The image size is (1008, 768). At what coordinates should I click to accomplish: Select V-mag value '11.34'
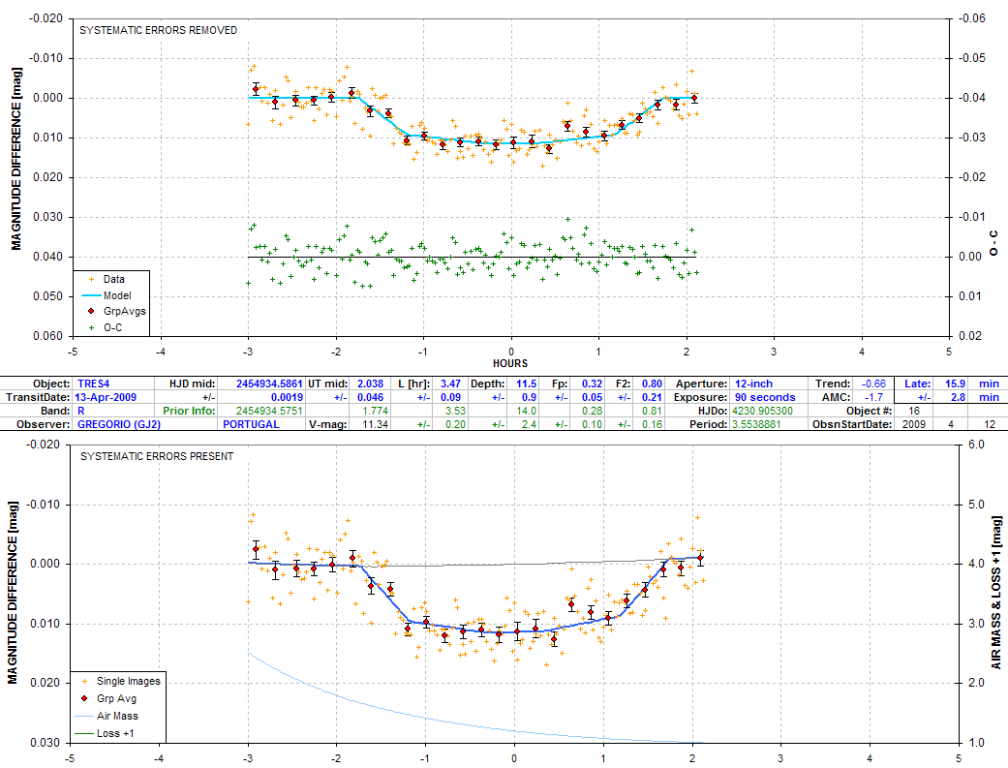pos(375,424)
